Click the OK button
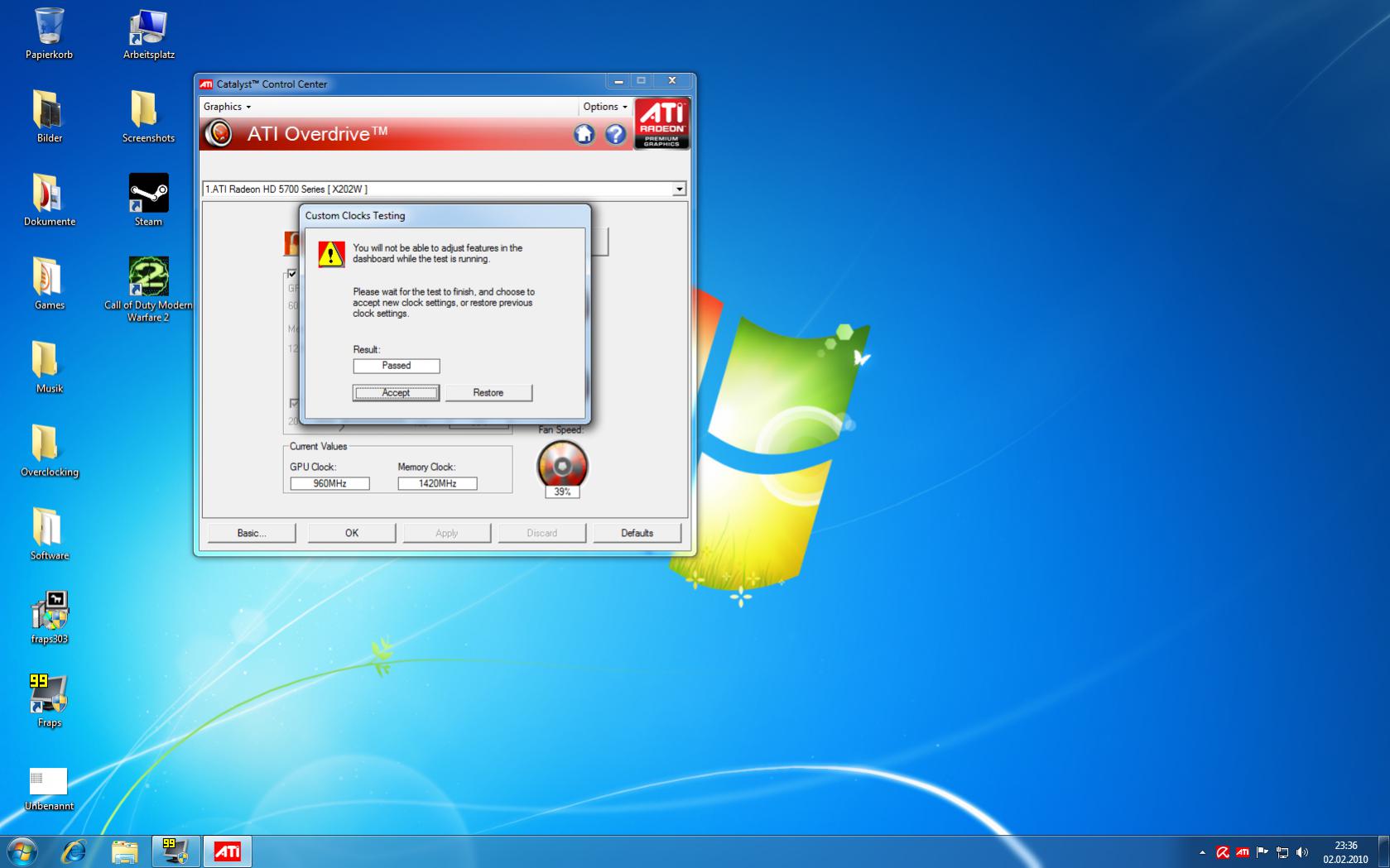 point(352,533)
